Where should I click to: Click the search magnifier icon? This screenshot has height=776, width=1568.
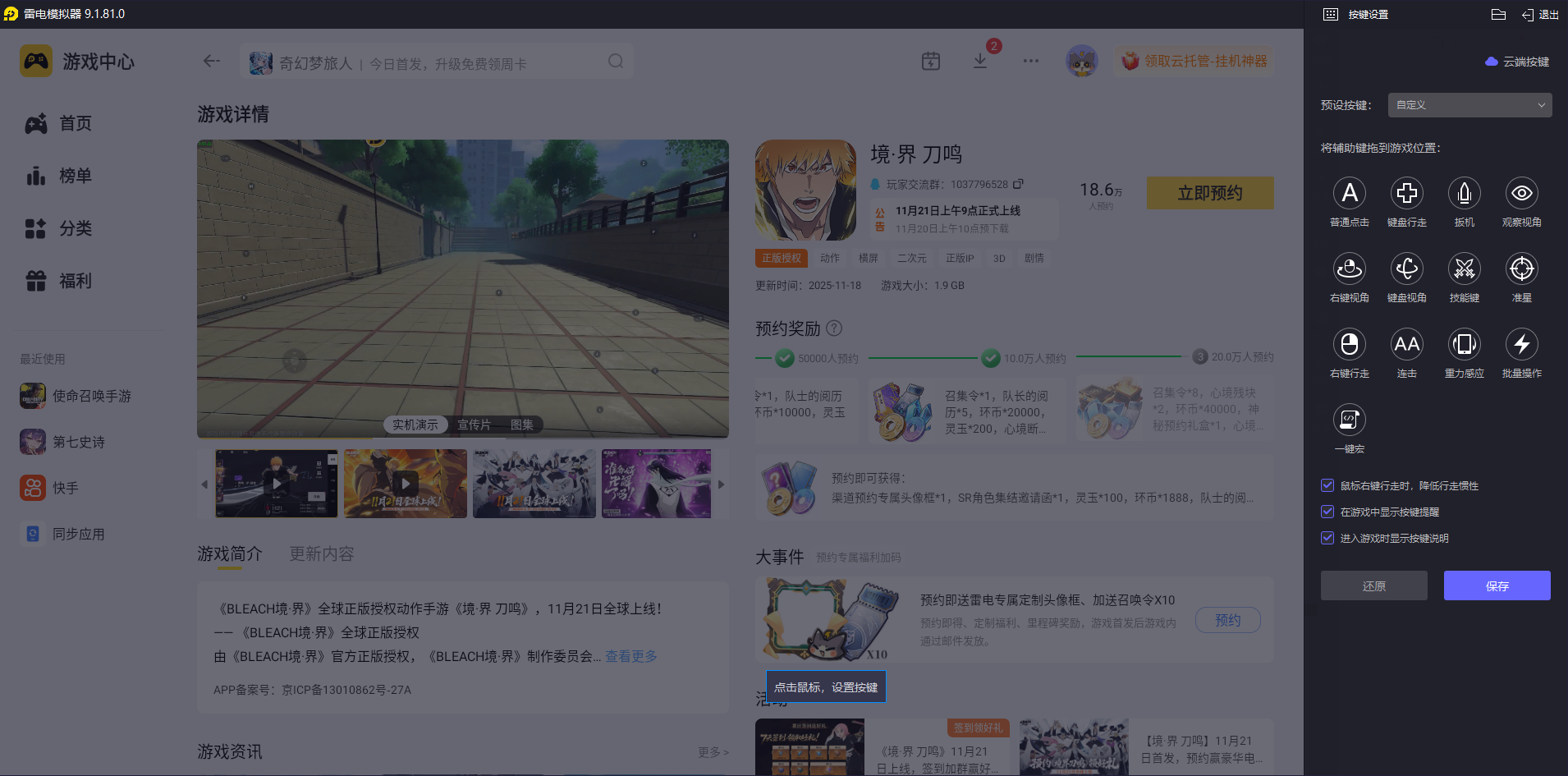pos(616,62)
